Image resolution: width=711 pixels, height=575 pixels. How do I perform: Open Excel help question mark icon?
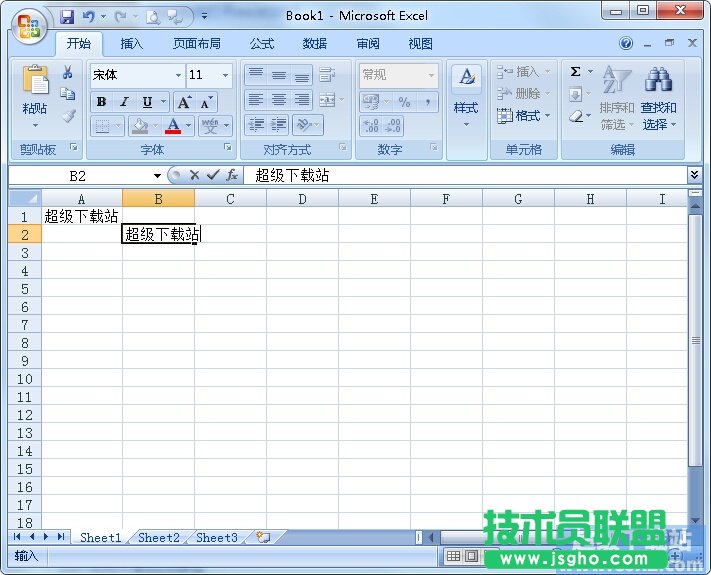(626, 44)
